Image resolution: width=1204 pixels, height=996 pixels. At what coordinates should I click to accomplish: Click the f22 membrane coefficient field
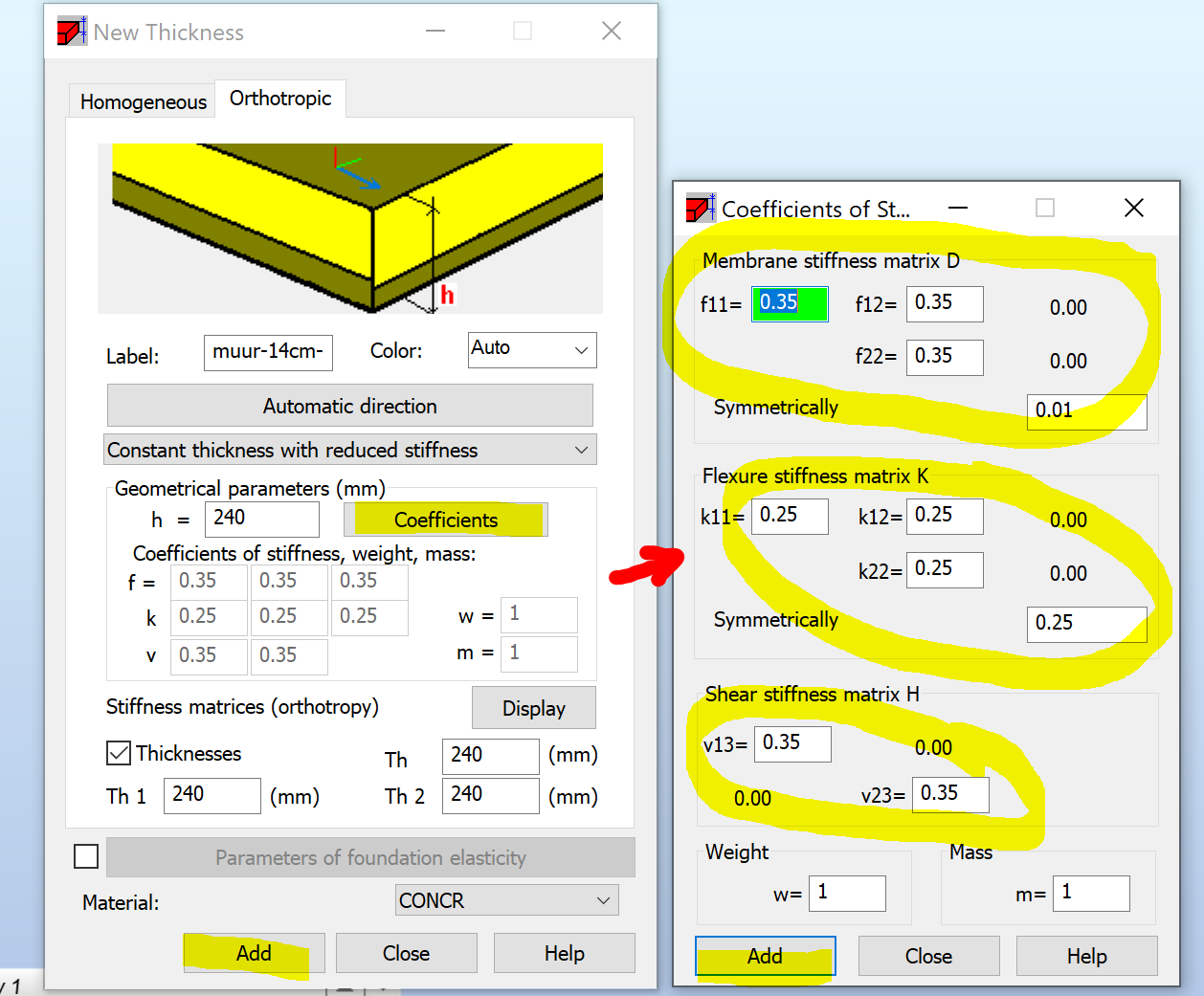point(945,357)
